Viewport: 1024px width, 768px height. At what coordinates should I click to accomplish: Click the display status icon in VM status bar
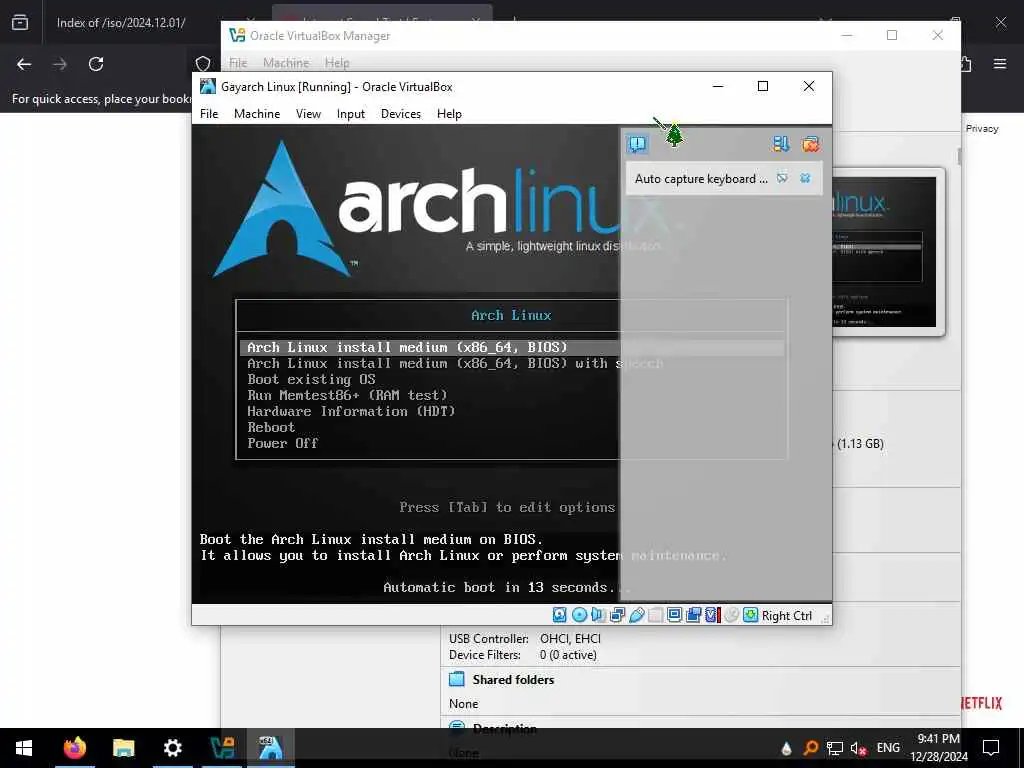click(x=675, y=615)
